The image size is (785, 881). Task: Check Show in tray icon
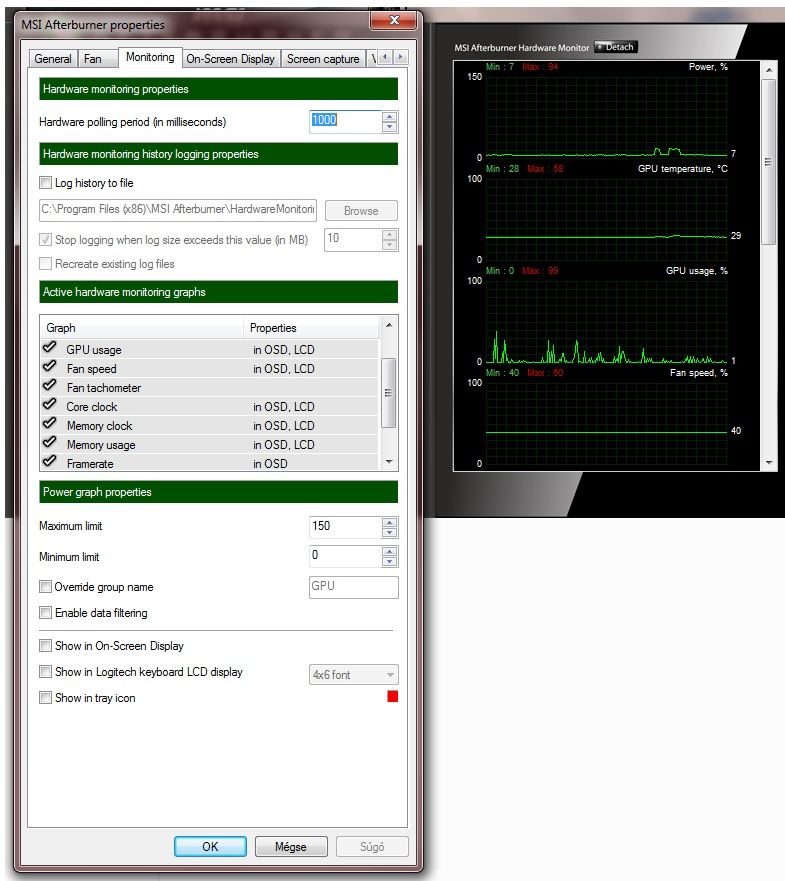point(46,698)
